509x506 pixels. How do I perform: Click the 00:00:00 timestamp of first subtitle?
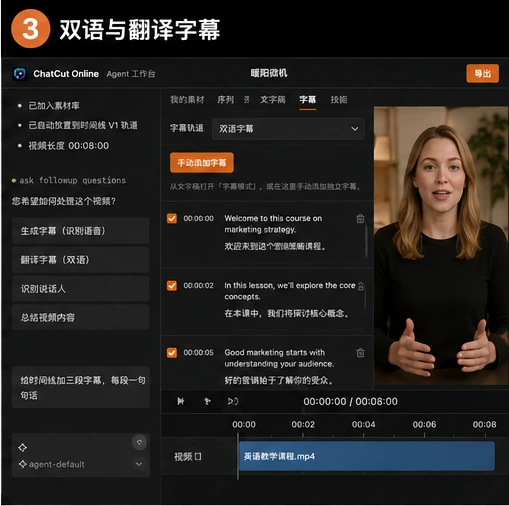(199, 219)
